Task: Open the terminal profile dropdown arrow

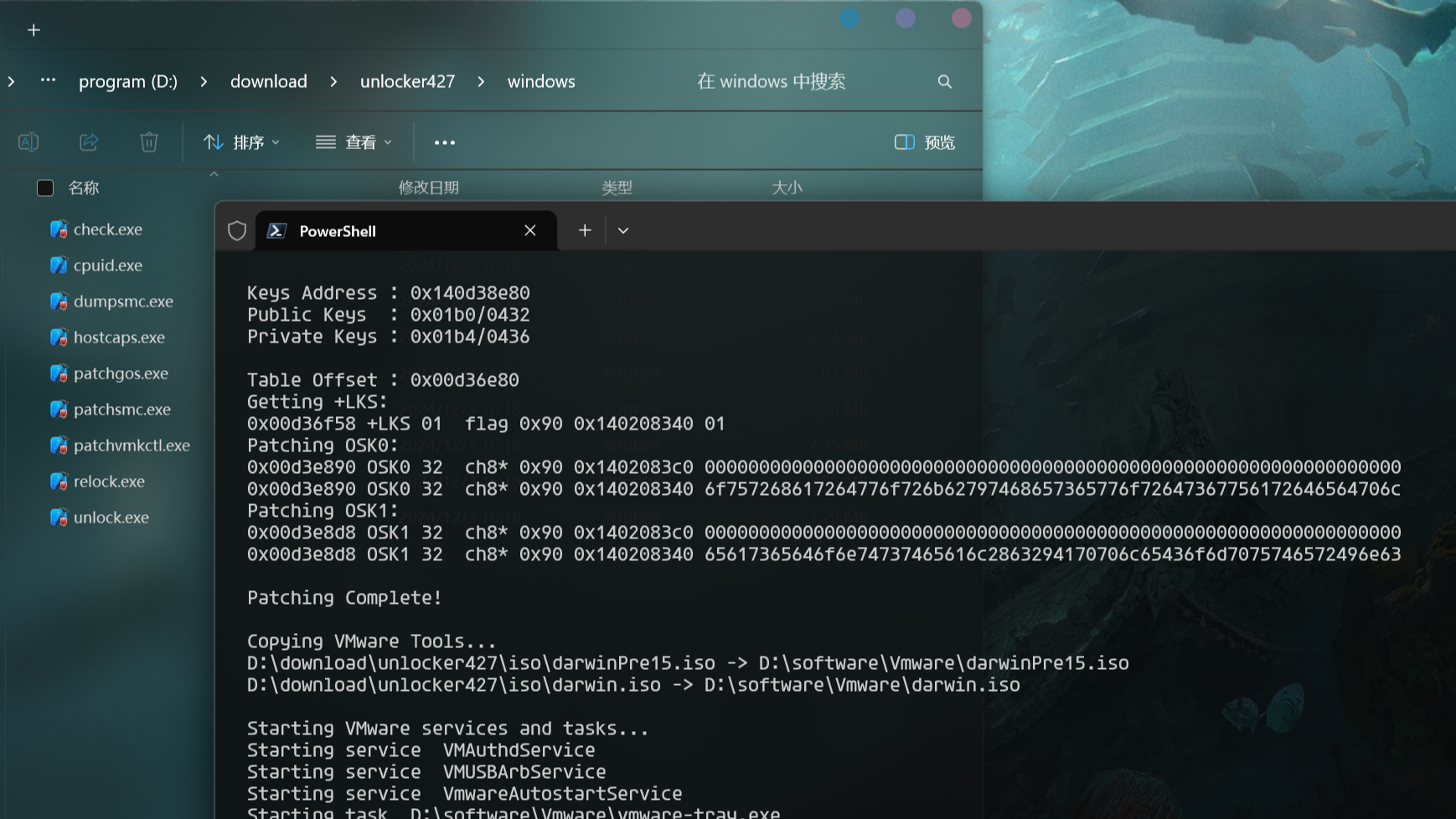Action: pos(623,230)
